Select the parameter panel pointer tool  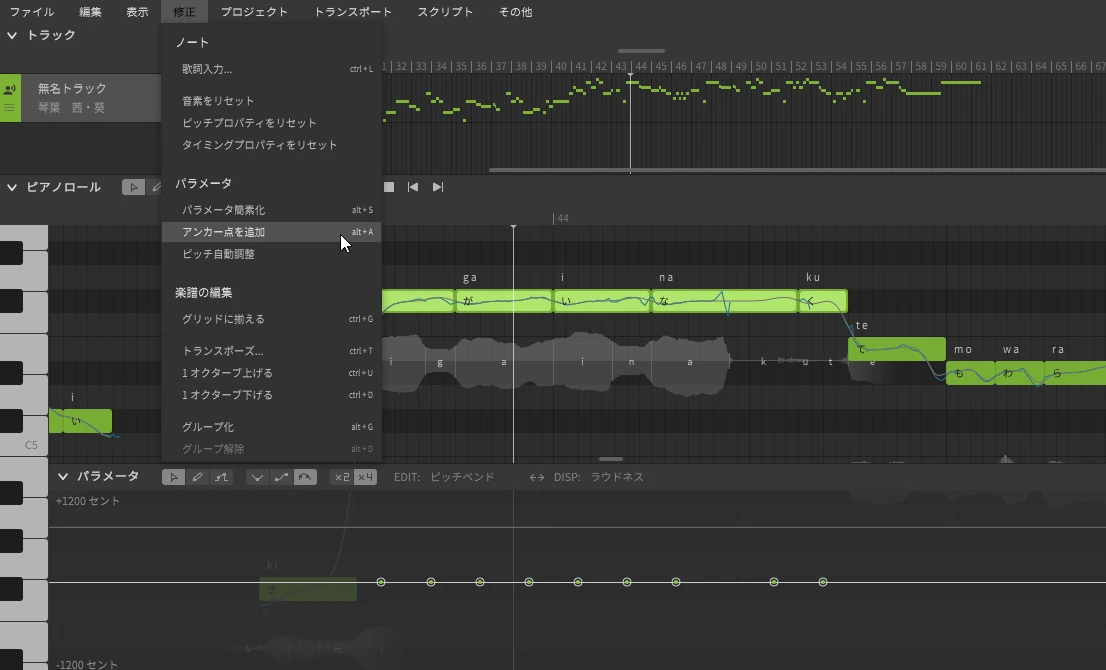tap(174, 477)
